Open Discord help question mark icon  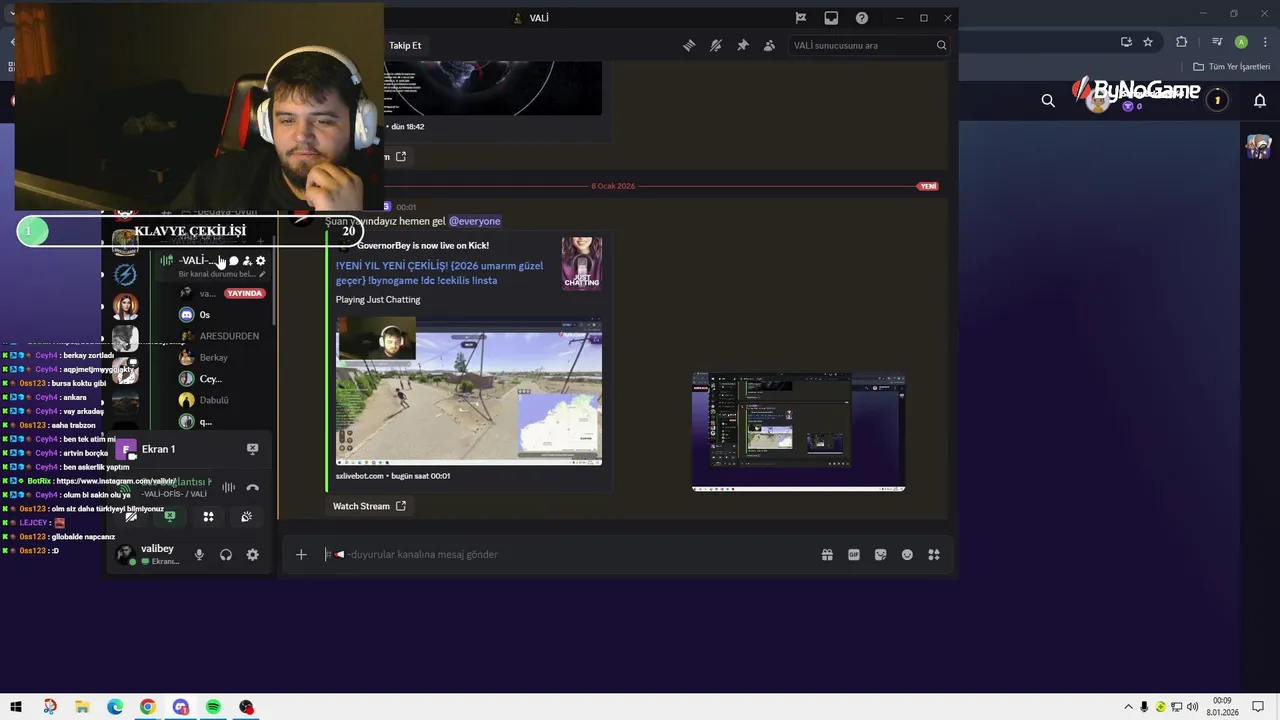(862, 18)
